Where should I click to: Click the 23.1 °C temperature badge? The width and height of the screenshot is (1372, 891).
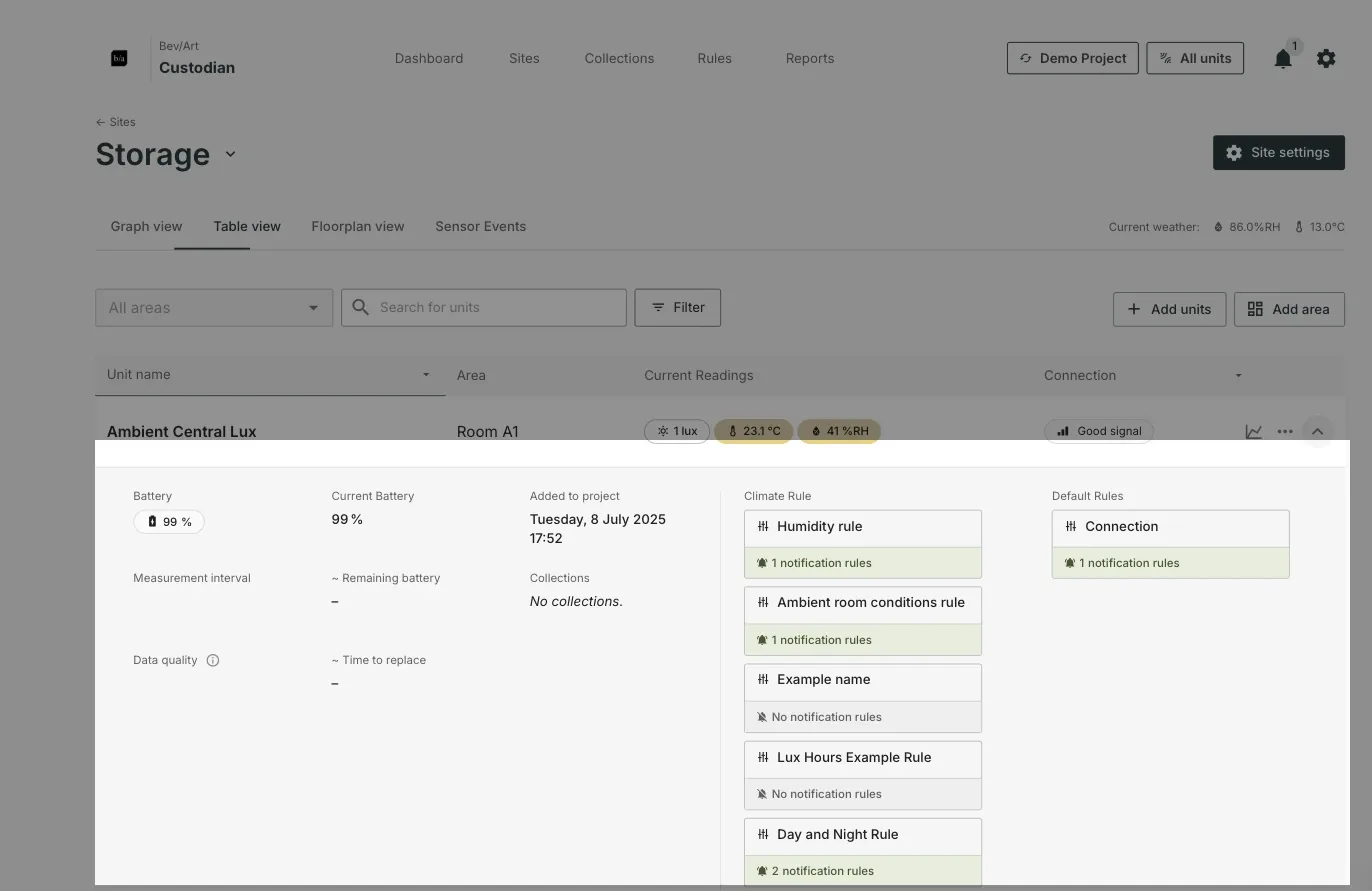point(754,431)
